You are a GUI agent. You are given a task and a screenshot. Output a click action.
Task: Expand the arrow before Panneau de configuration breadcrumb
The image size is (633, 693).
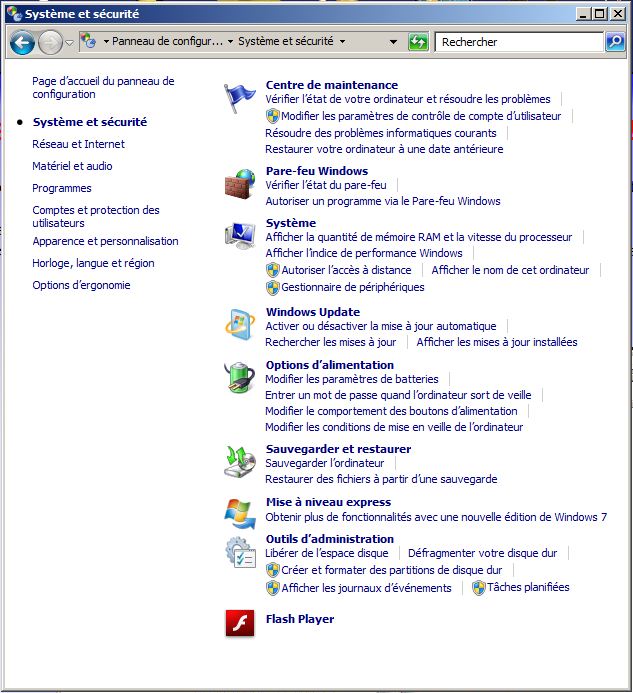pos(106,42)
